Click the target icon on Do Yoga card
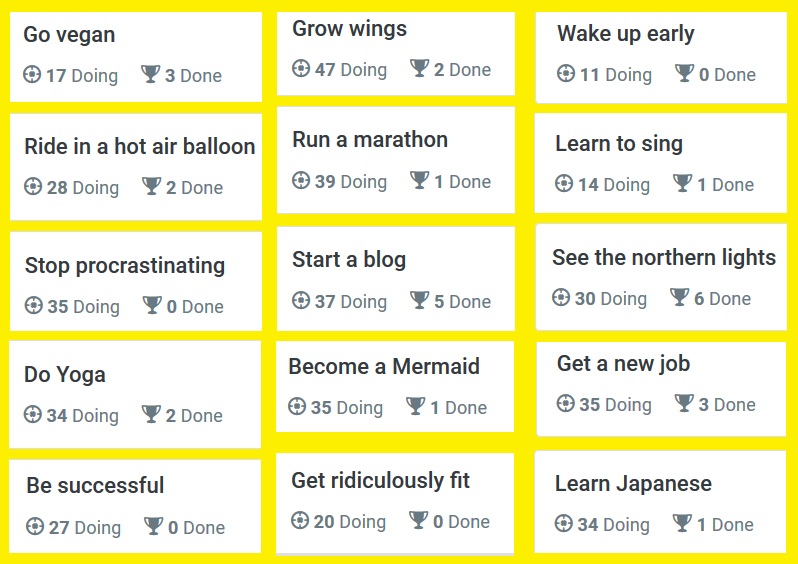Screen dimensions: 798x564 click(x=33, y=414)
